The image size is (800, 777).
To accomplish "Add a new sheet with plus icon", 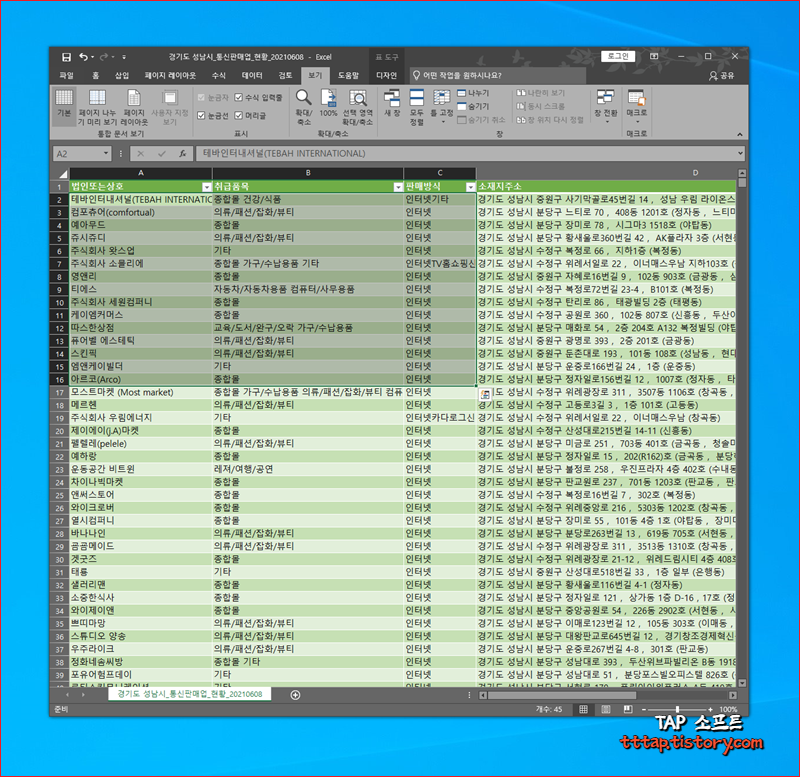I will tap(295, 695).
